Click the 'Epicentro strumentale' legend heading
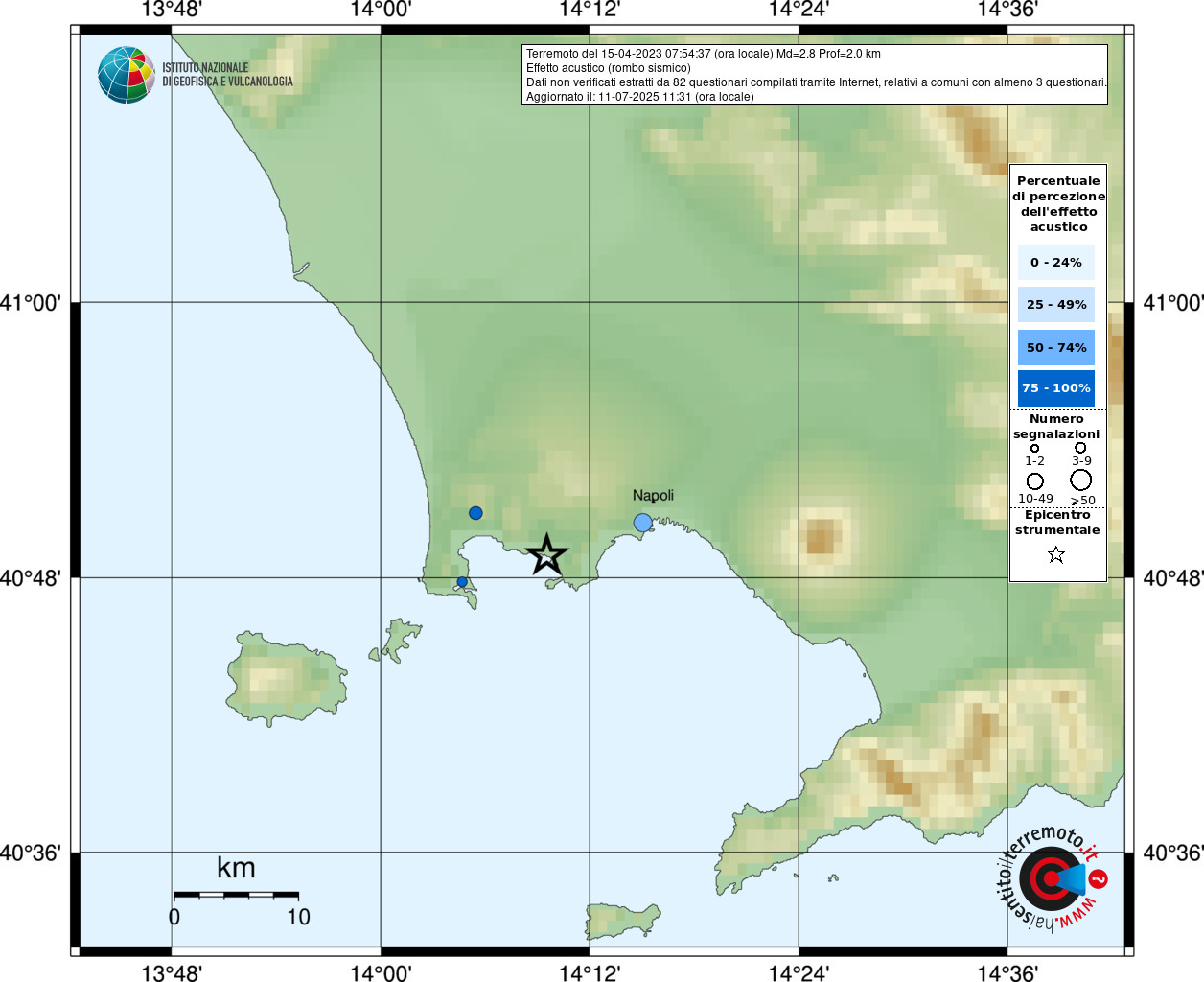 click(x=1057, y=523)
